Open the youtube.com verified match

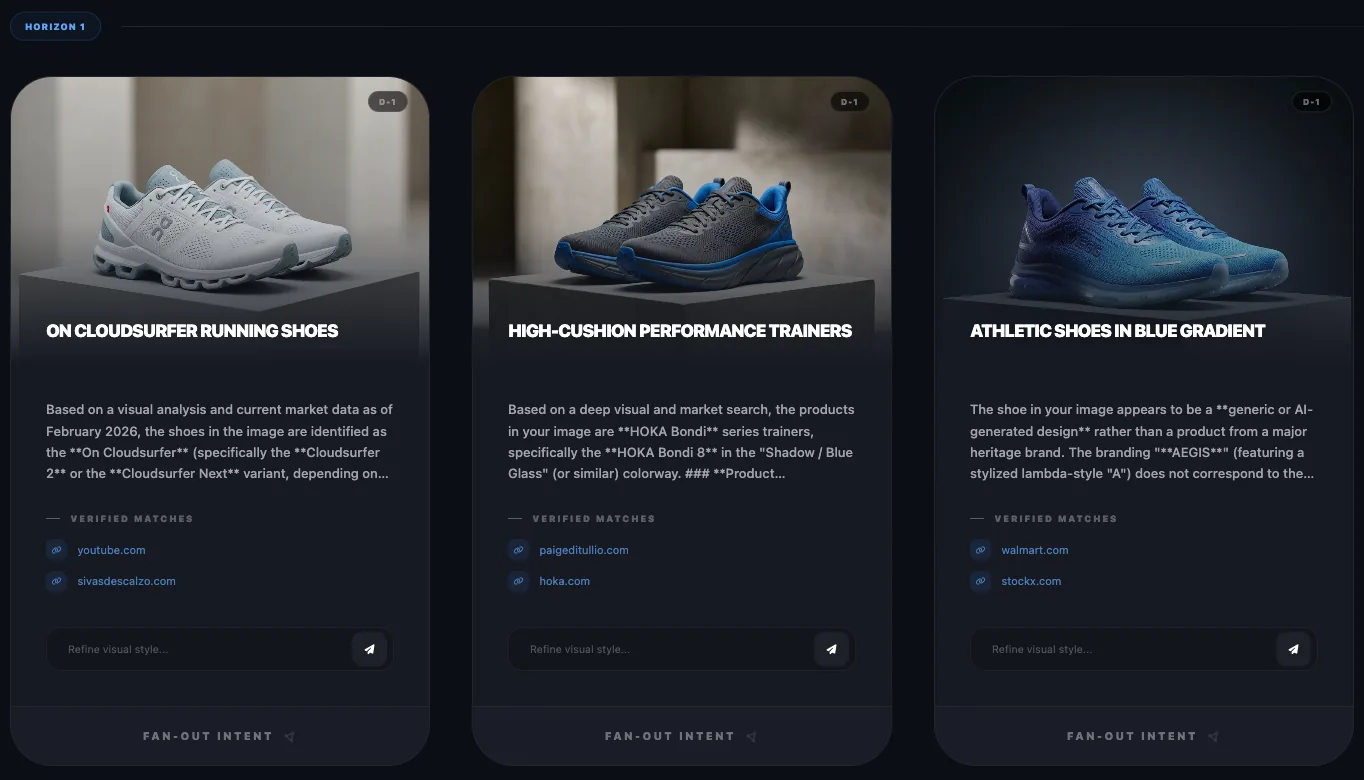(111, 550)
